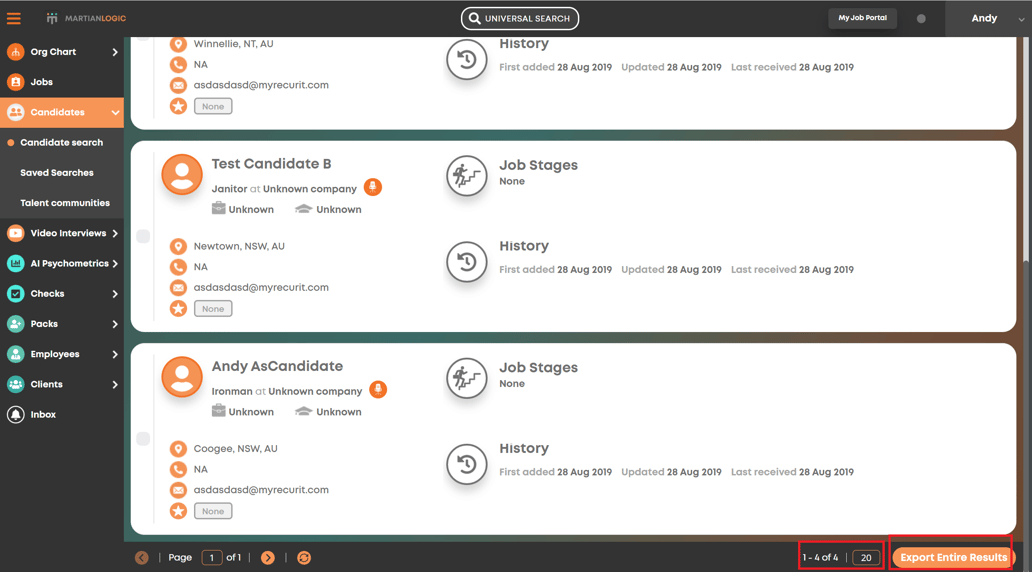Click the AI Psychometrics icon
Viewport: 1032px width, 572px height.
pyautogui.click(x=16, y=264)
